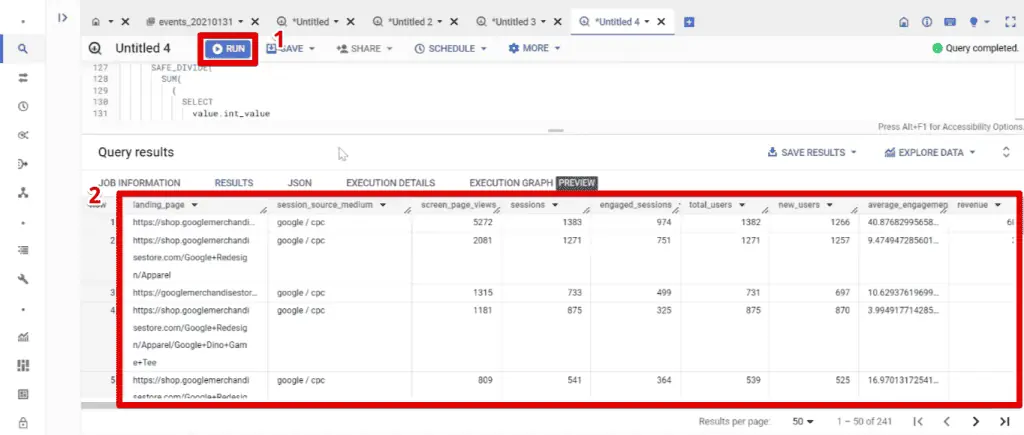
Task: Close the *Untitled 4 tab
Action: [x=661, y=22]
